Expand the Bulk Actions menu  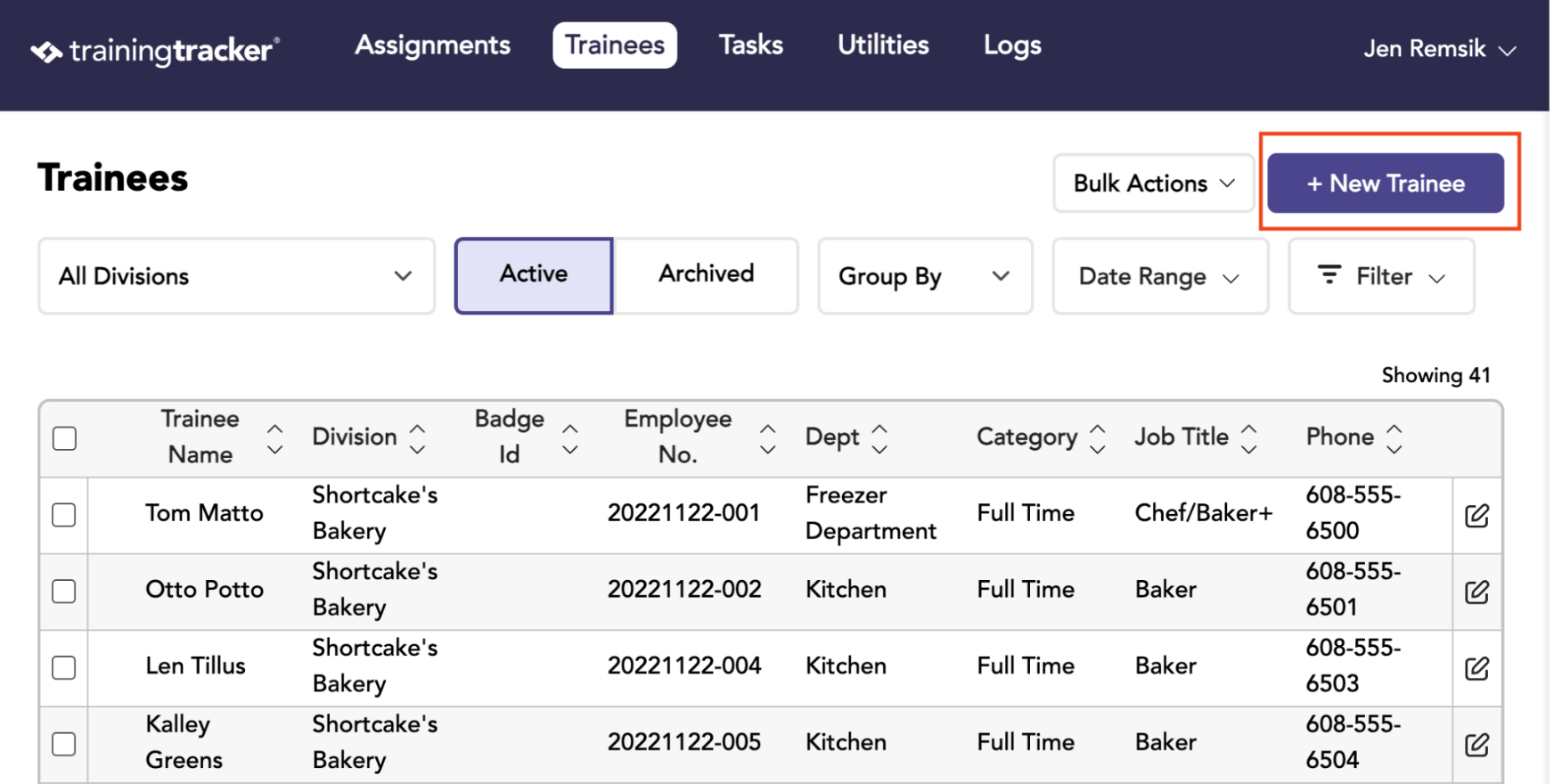pyautogui.click(x=1154, y=184)
